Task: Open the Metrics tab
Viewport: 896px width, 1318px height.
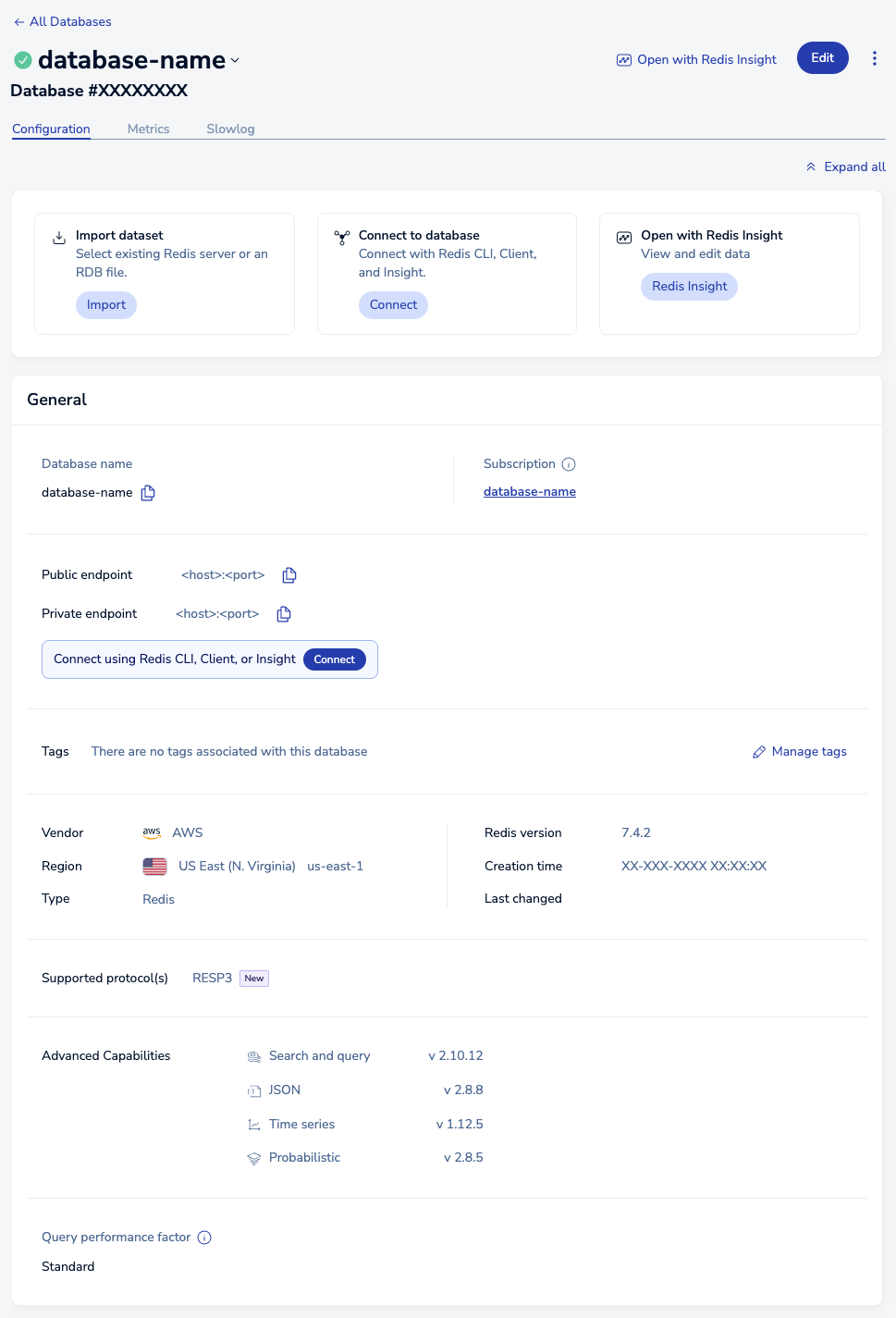Action: 148,129
